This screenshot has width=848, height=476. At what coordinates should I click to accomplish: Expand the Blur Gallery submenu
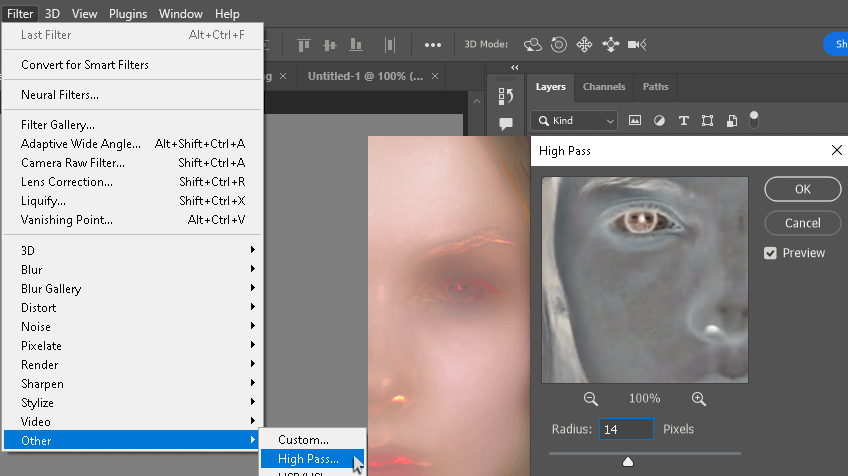(x=132, y=288)
